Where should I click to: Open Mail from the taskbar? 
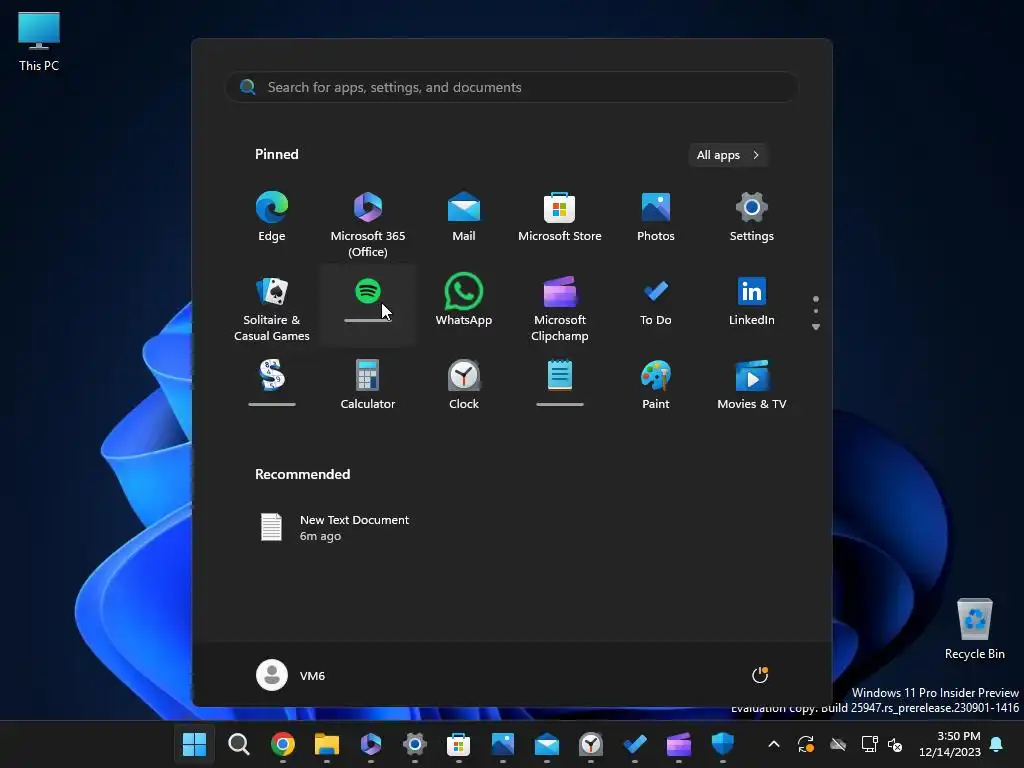click(547, 744)
